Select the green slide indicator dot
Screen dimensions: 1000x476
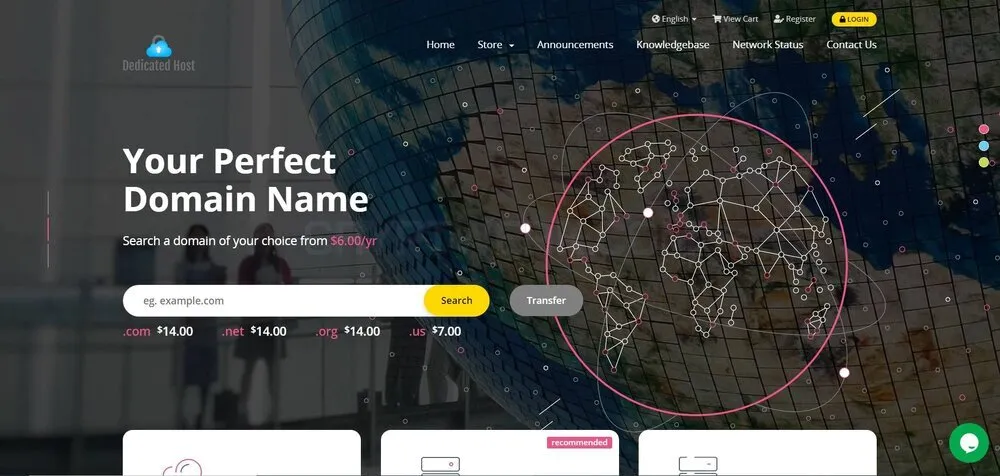click(983, 162)
